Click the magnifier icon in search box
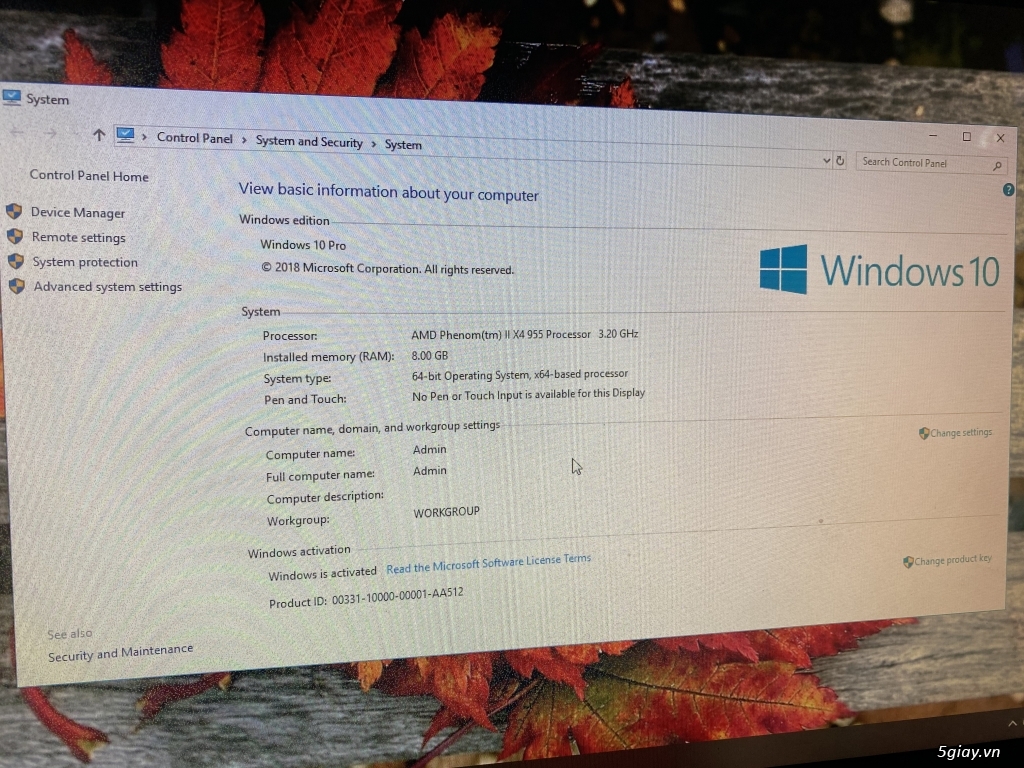 coord(996,166)
